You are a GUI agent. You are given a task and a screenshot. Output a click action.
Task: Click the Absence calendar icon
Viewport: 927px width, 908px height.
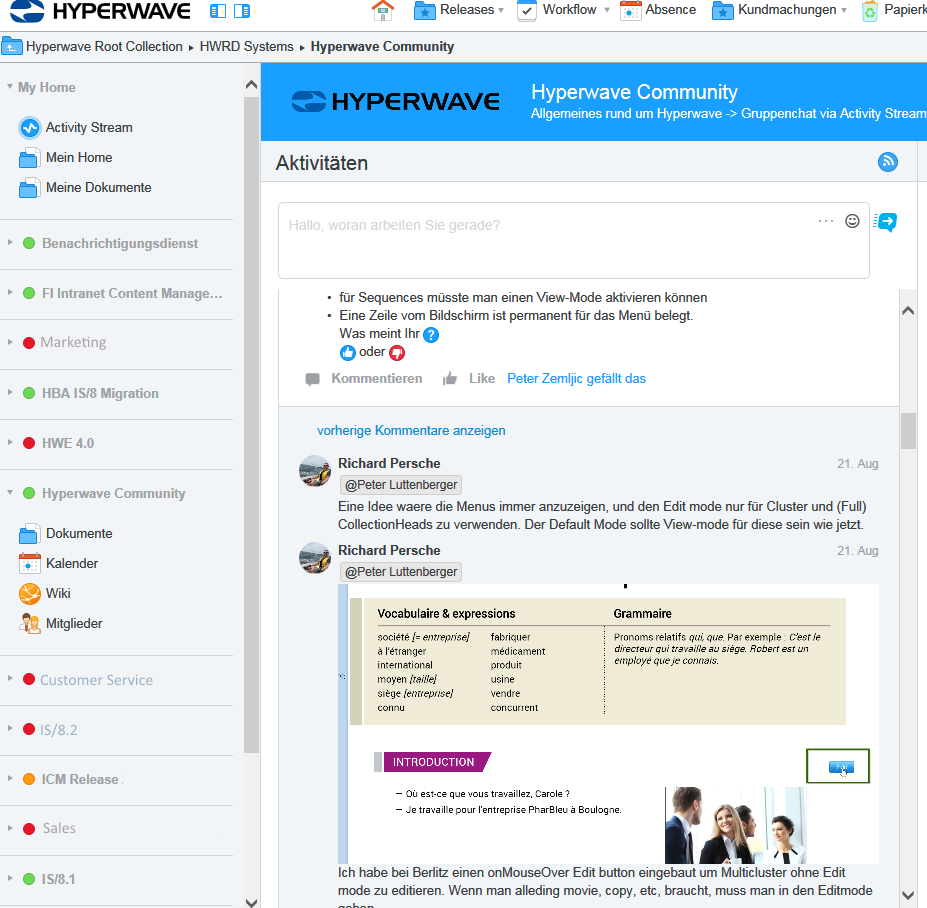tap(630, 11)
